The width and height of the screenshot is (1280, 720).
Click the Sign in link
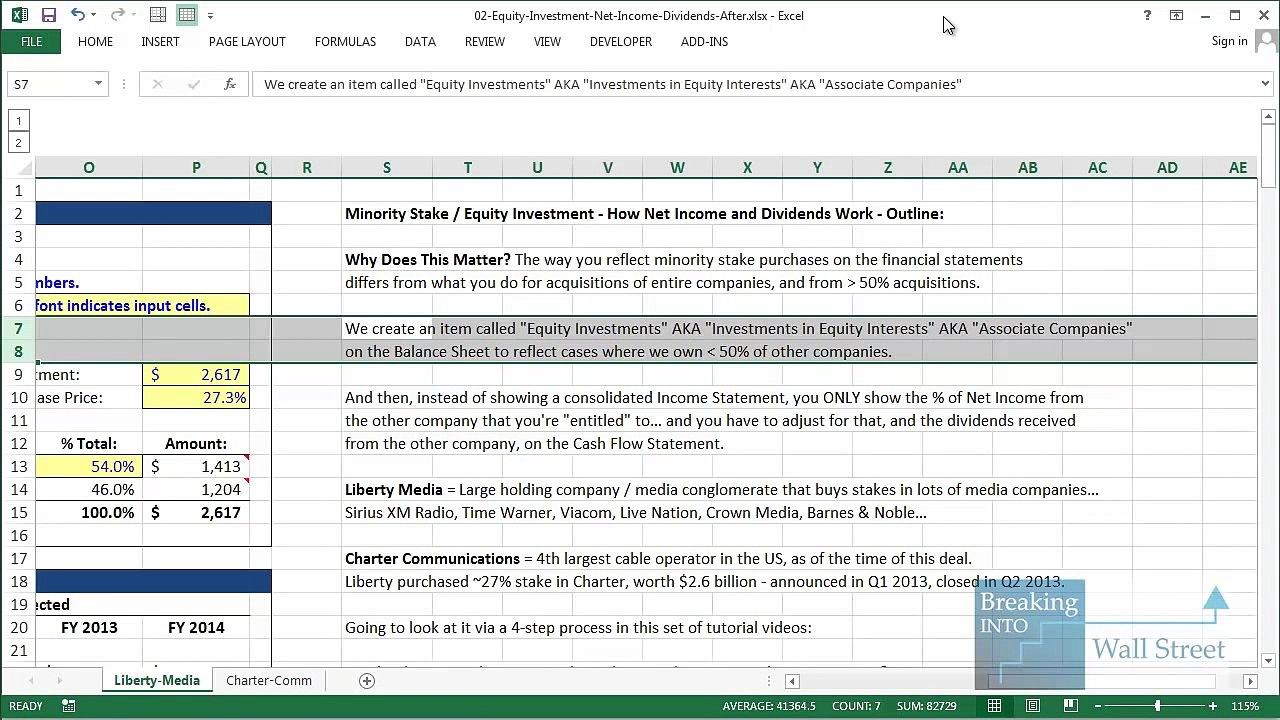[1229, 41]
